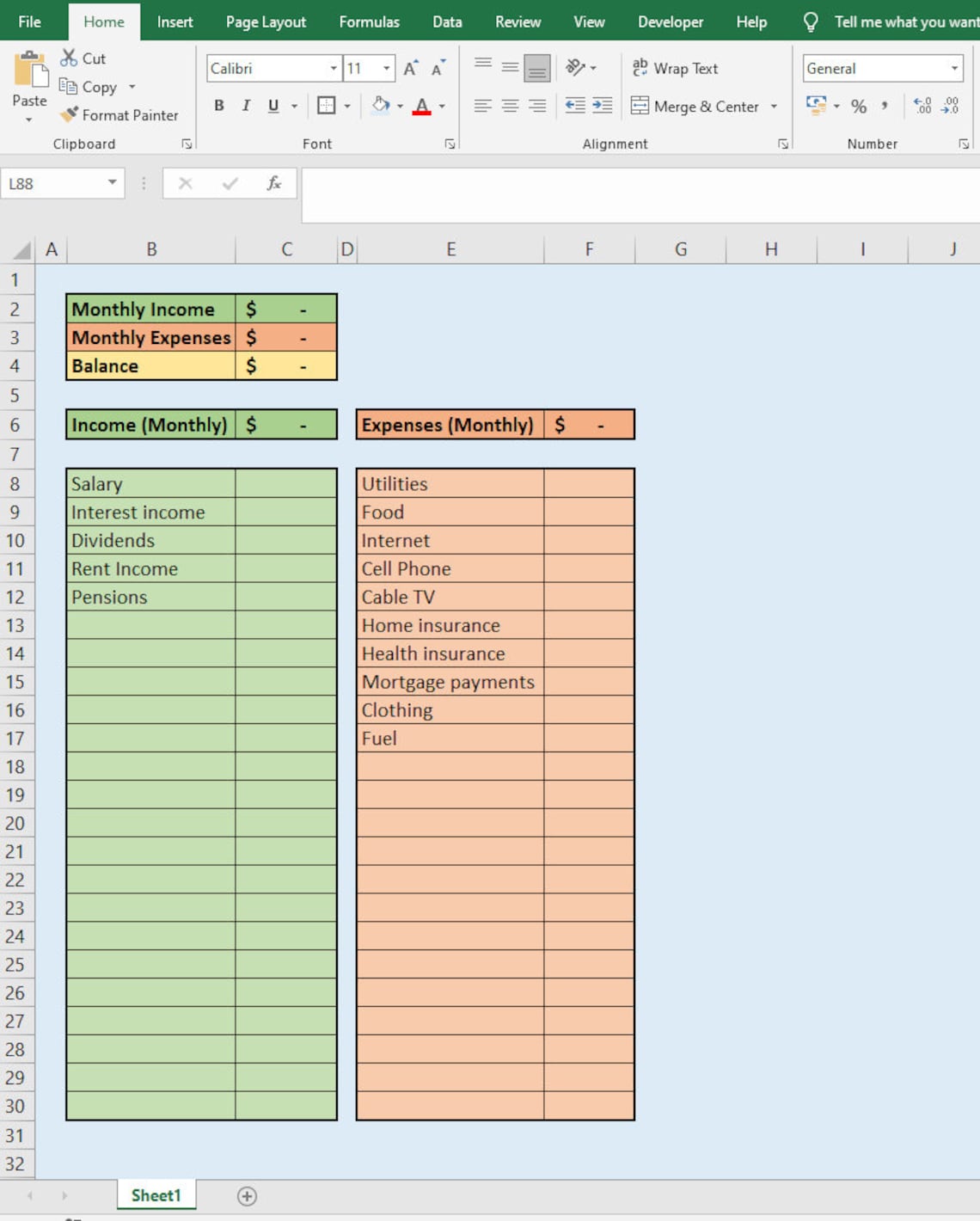This screenshot has width=980, height=1221.
Task: Click the New Sheet plus button
Action: (x=247, y=1196)
